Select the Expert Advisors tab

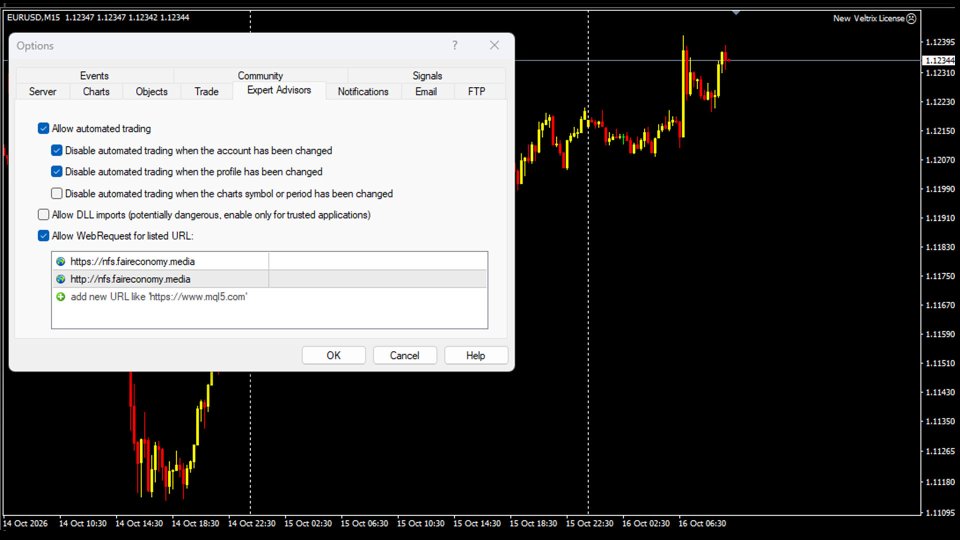(x=279, y=90)
